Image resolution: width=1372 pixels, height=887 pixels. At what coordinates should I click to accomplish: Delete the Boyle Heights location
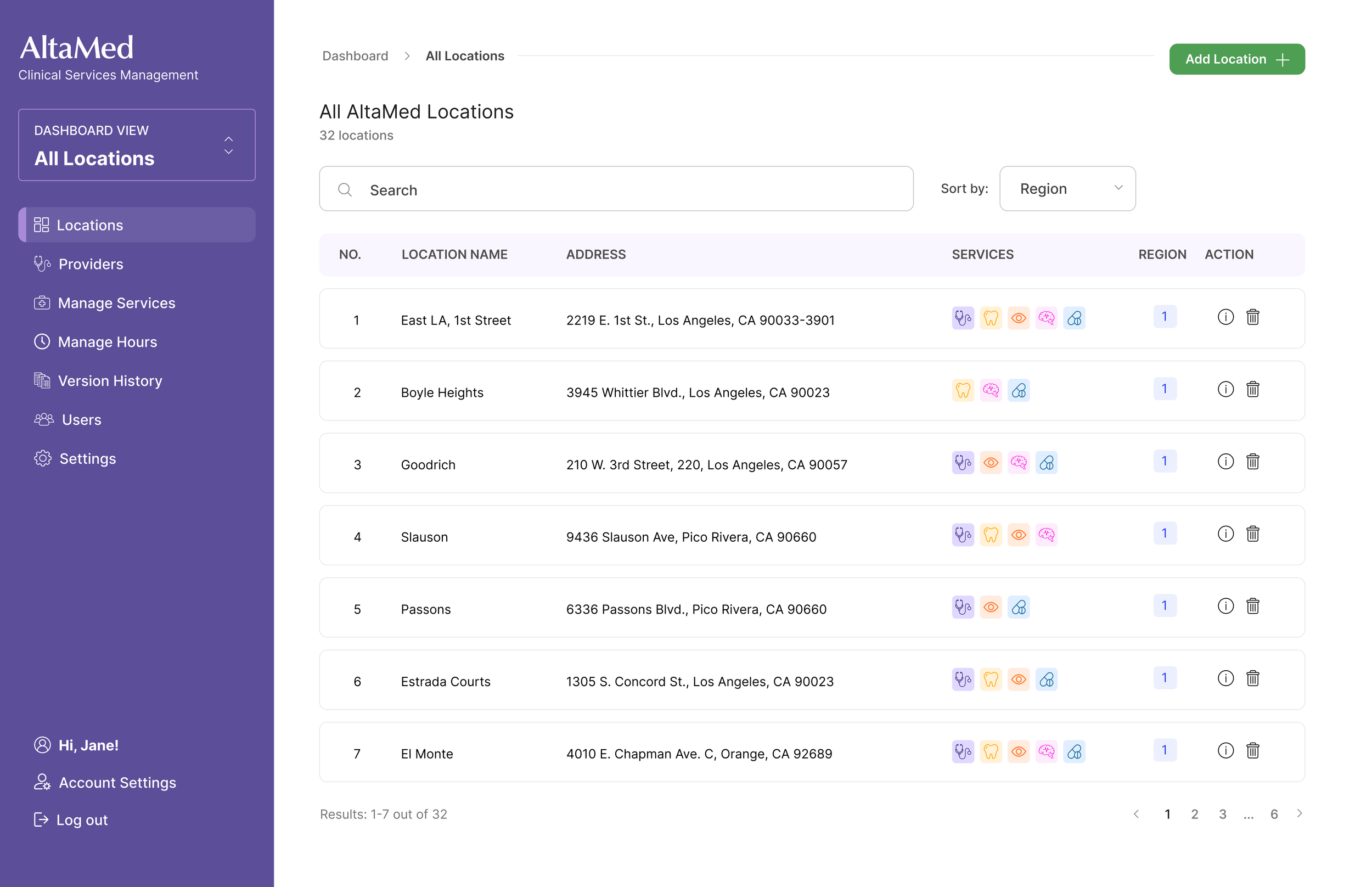pyautogui.click(x=1252, y=389)
